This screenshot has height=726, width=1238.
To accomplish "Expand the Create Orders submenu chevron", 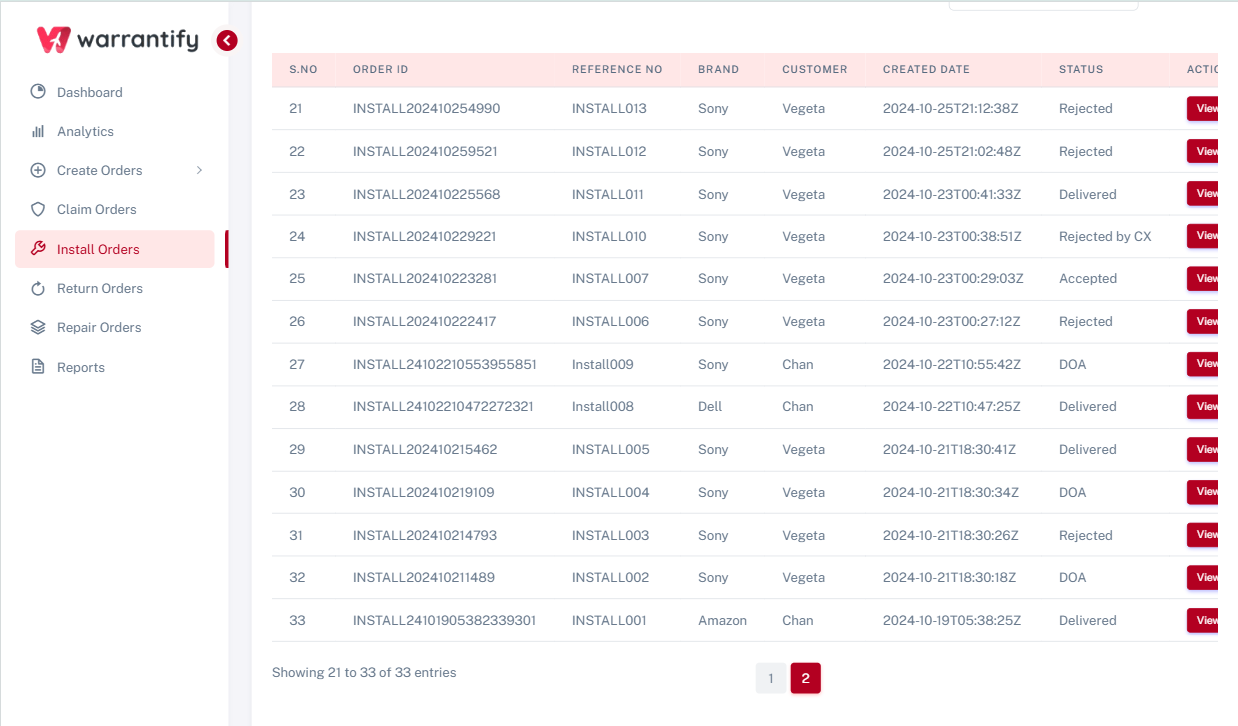I will pyautogui.click(x=199, y=170).
